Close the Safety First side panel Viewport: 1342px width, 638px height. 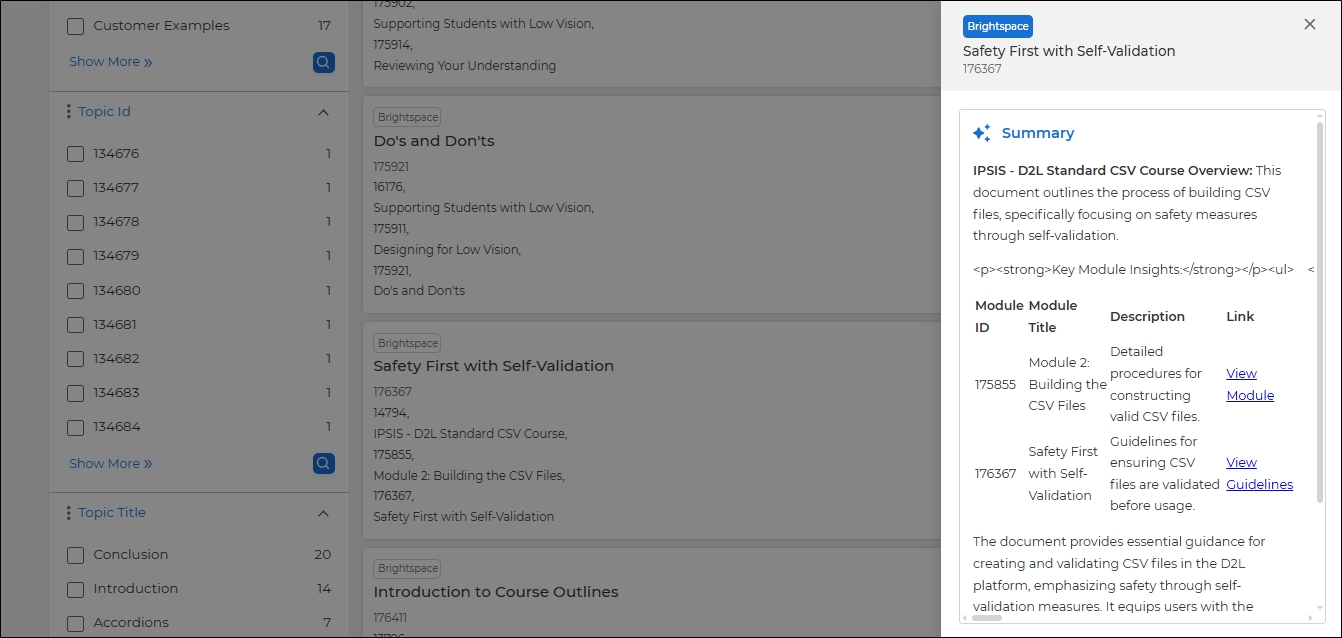tap(1309, 25)
